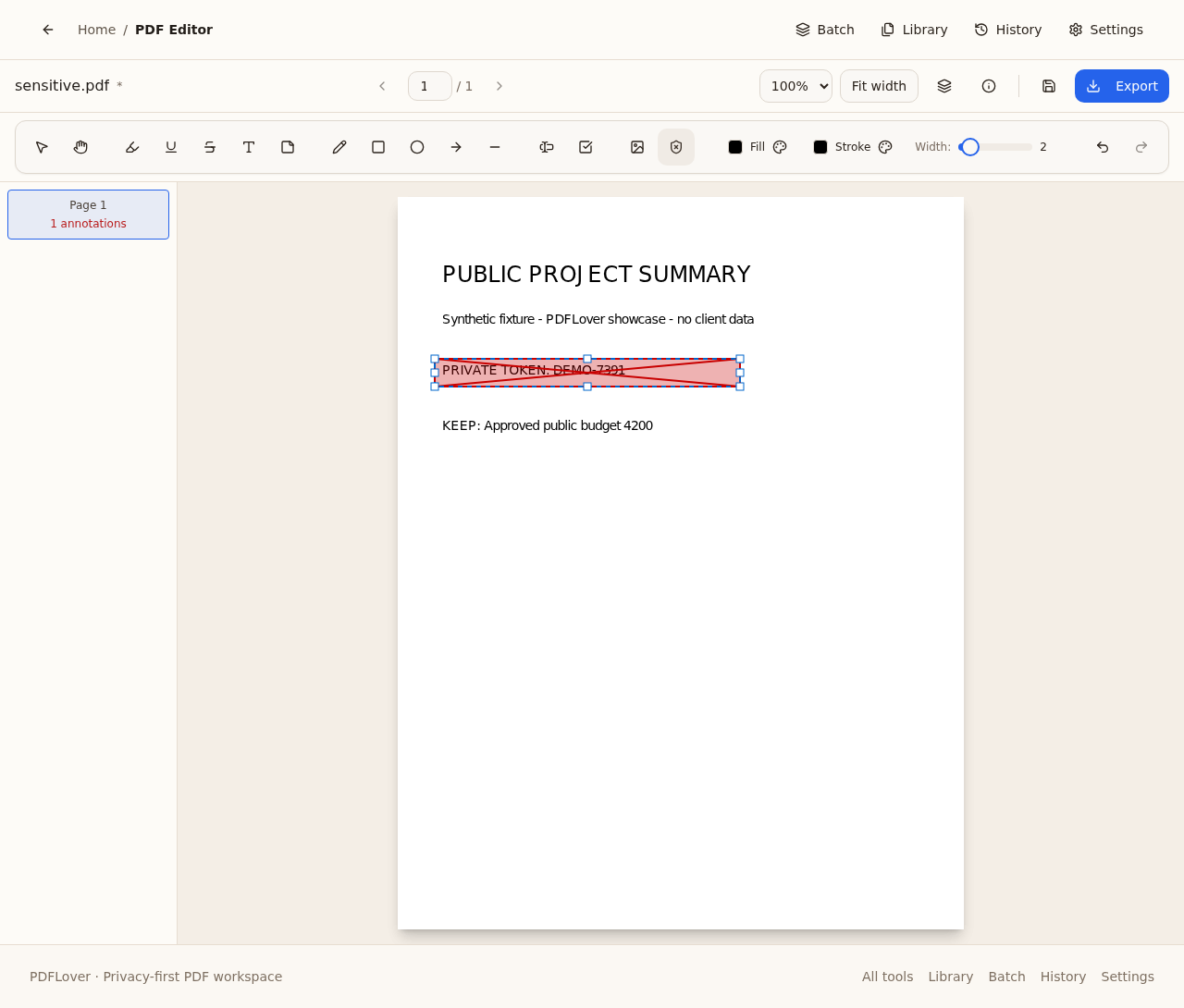
Task: Open History in the top navigation
Action: (x=1008, y=30)
